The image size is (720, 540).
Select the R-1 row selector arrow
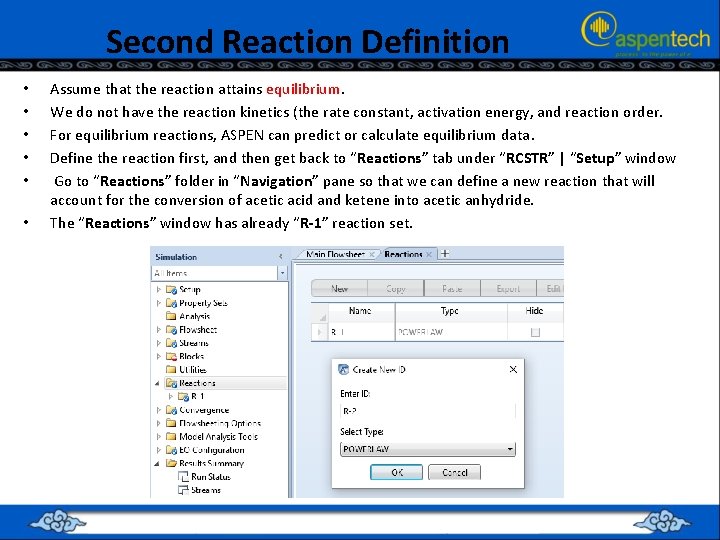click(319, 332)
